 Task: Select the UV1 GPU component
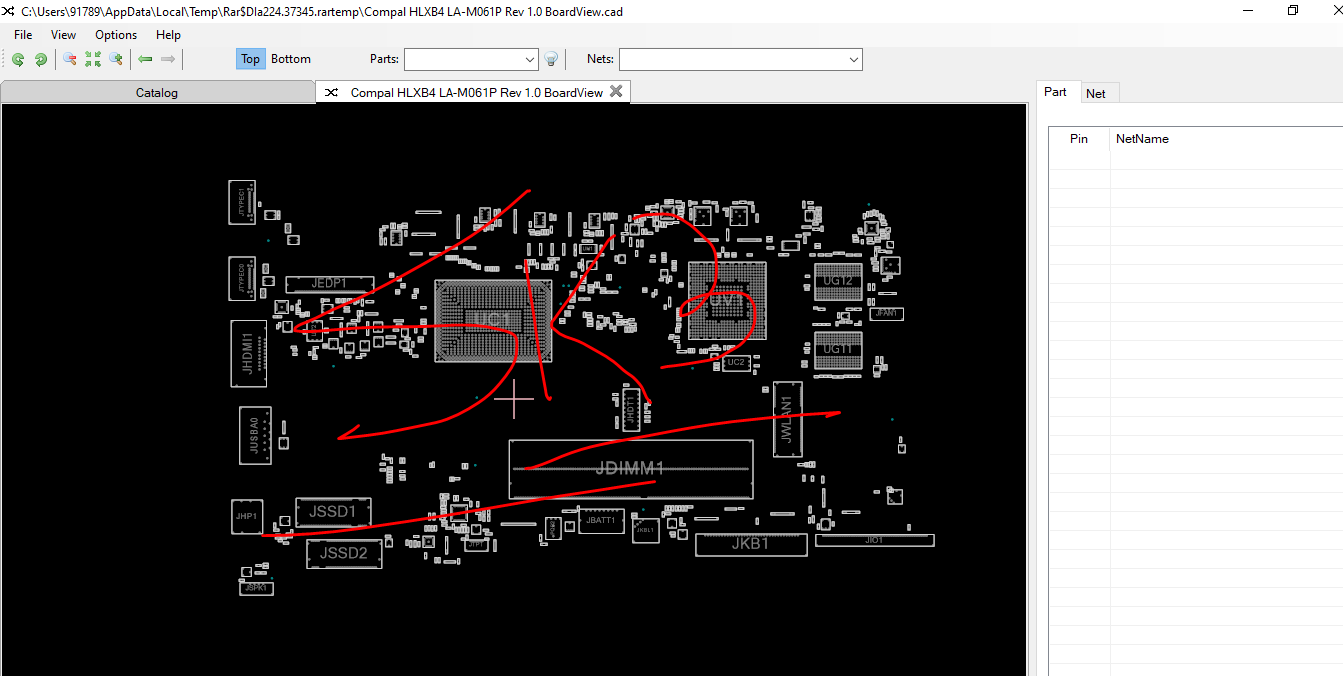tap(727, 301)
